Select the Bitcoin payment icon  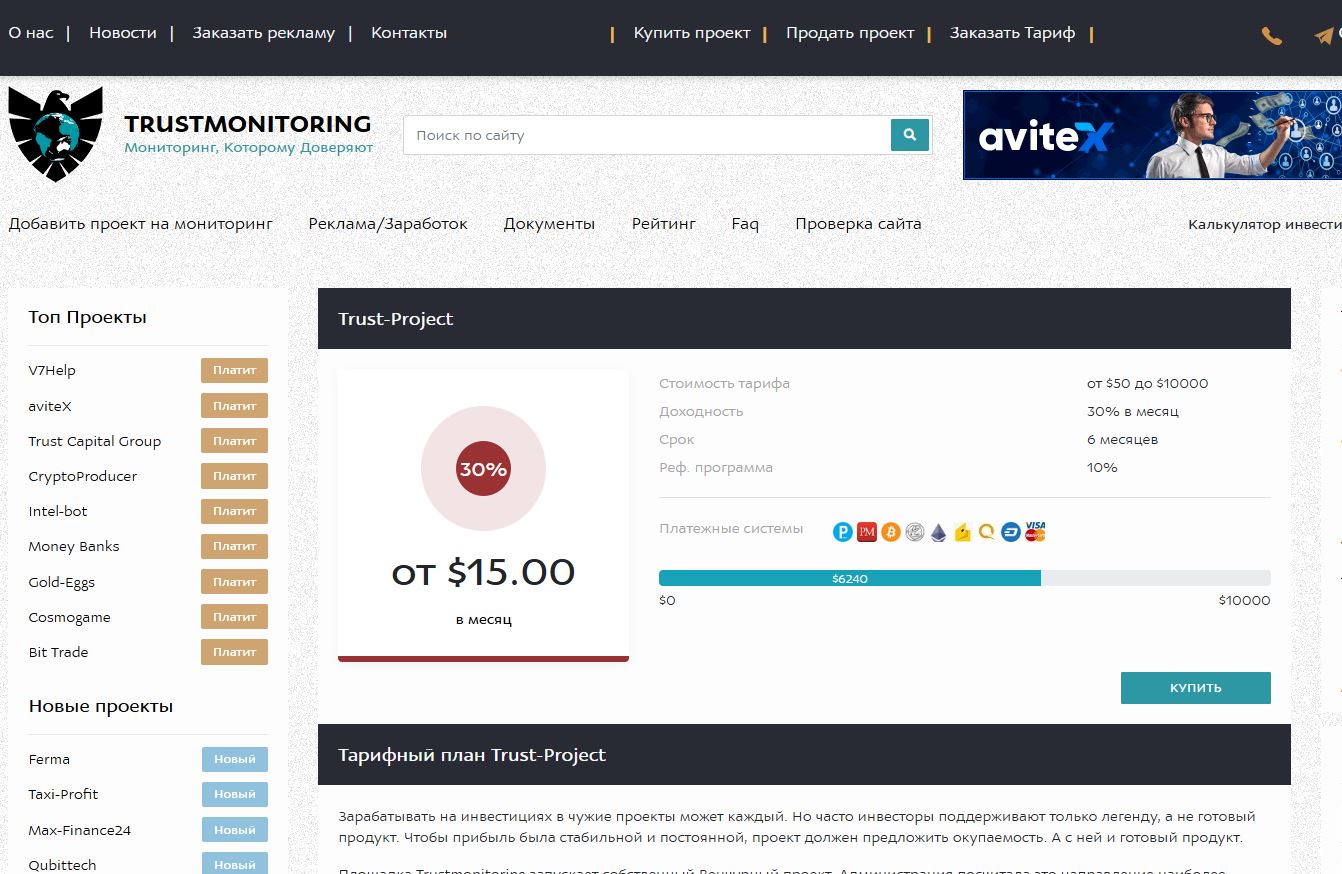click(x=890, y=532)
